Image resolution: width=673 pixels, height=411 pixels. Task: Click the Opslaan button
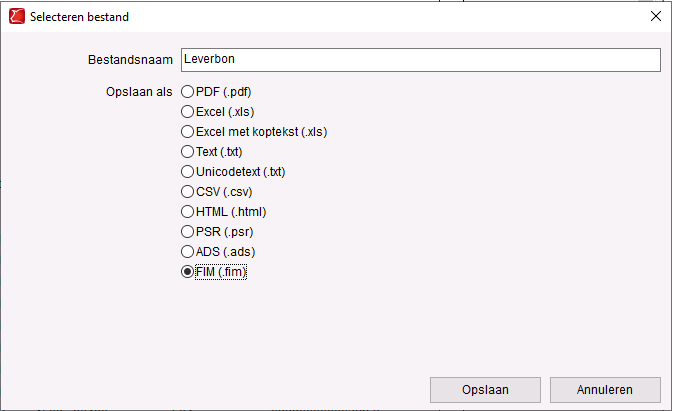485,390
